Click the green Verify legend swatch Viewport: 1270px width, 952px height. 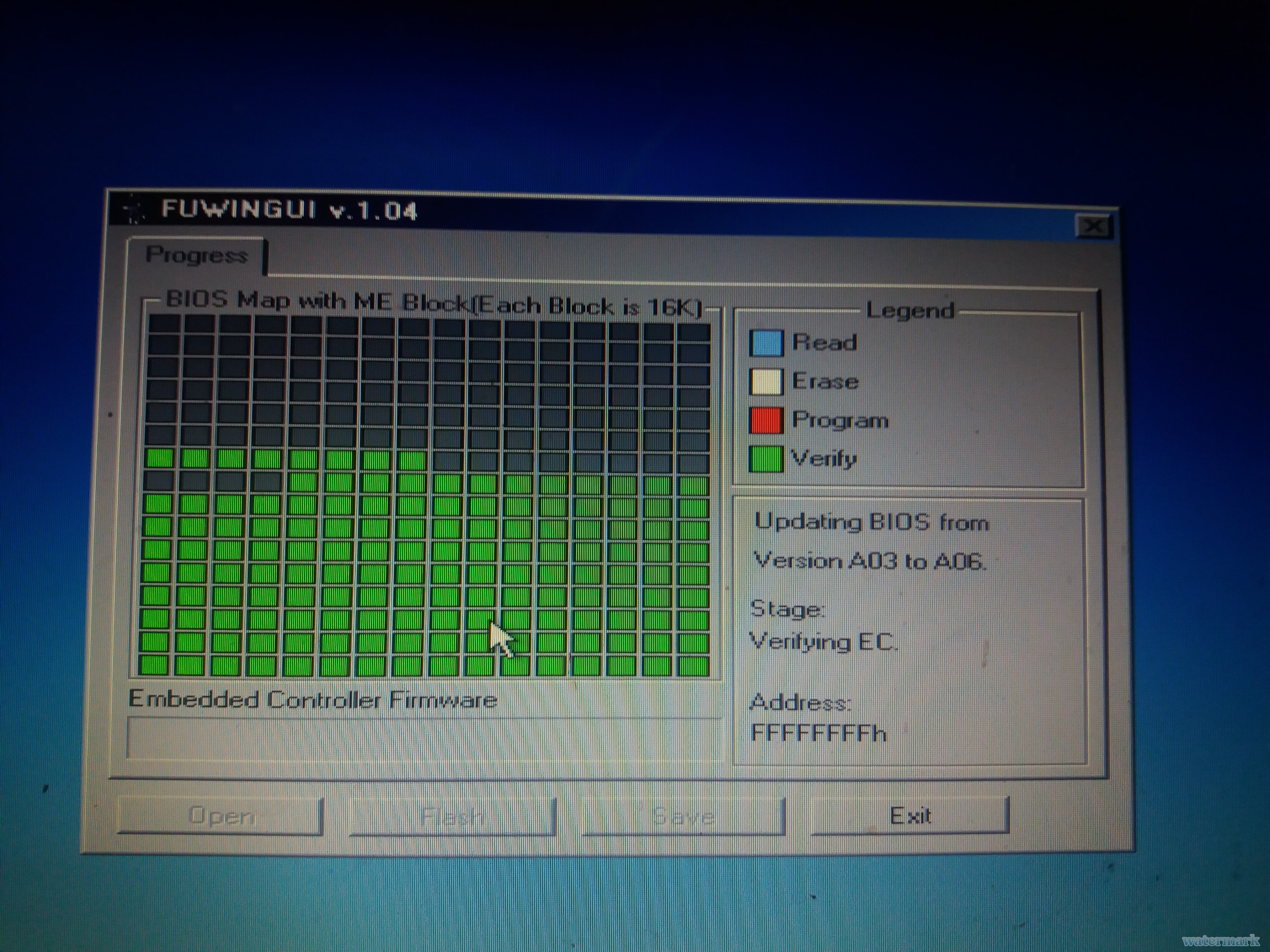pos(766,459)
